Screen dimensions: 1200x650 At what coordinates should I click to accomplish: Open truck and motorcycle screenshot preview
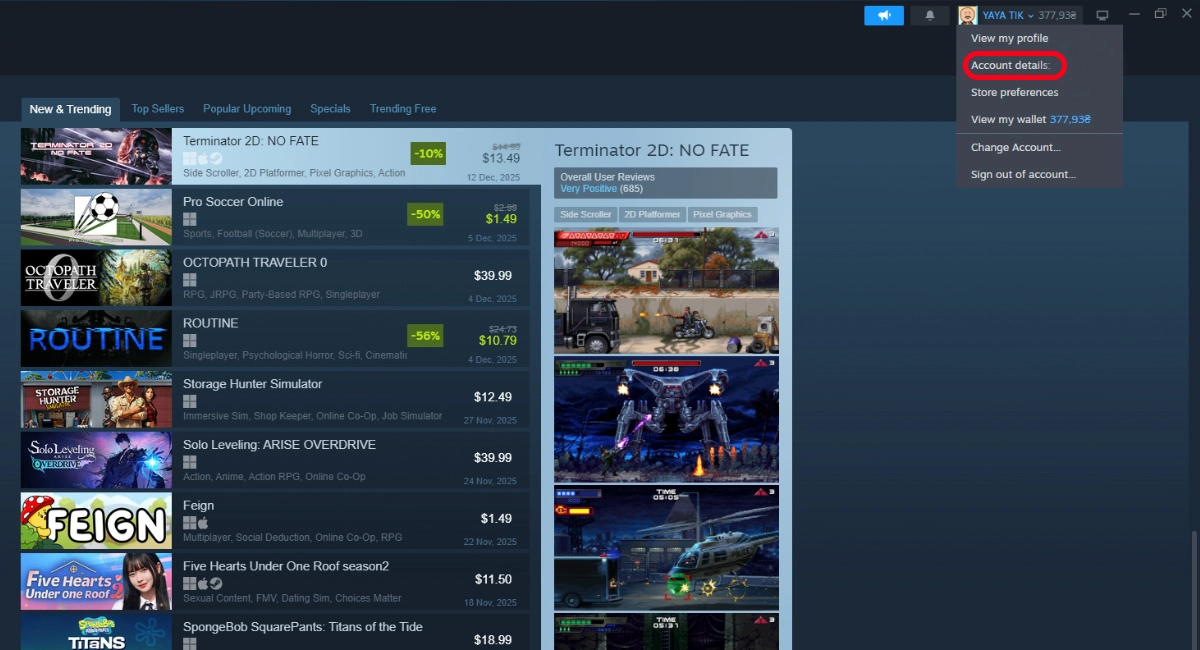(x=666, y=290)
